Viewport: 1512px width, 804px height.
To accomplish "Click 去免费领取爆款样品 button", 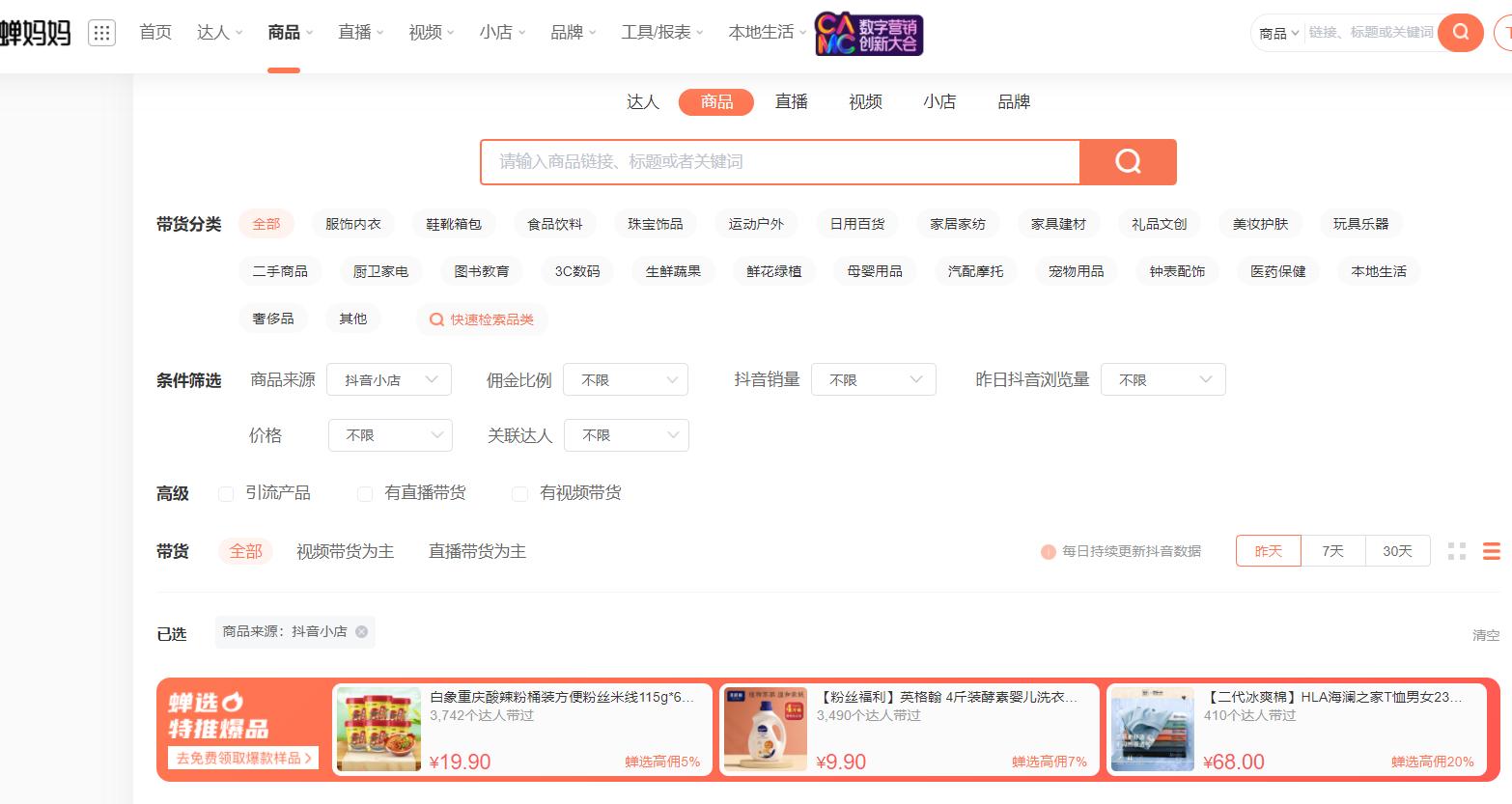I will tap(242, 758).
